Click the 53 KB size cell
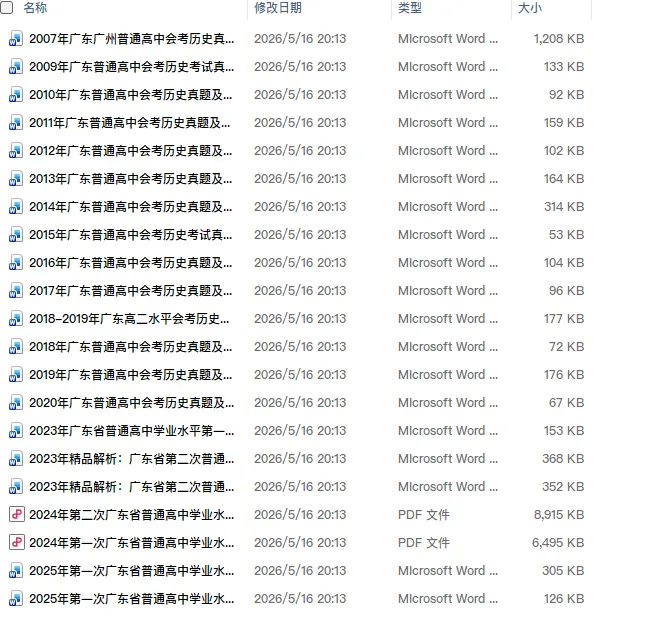This screenshot has width=667, height=622. click(567, 235)
